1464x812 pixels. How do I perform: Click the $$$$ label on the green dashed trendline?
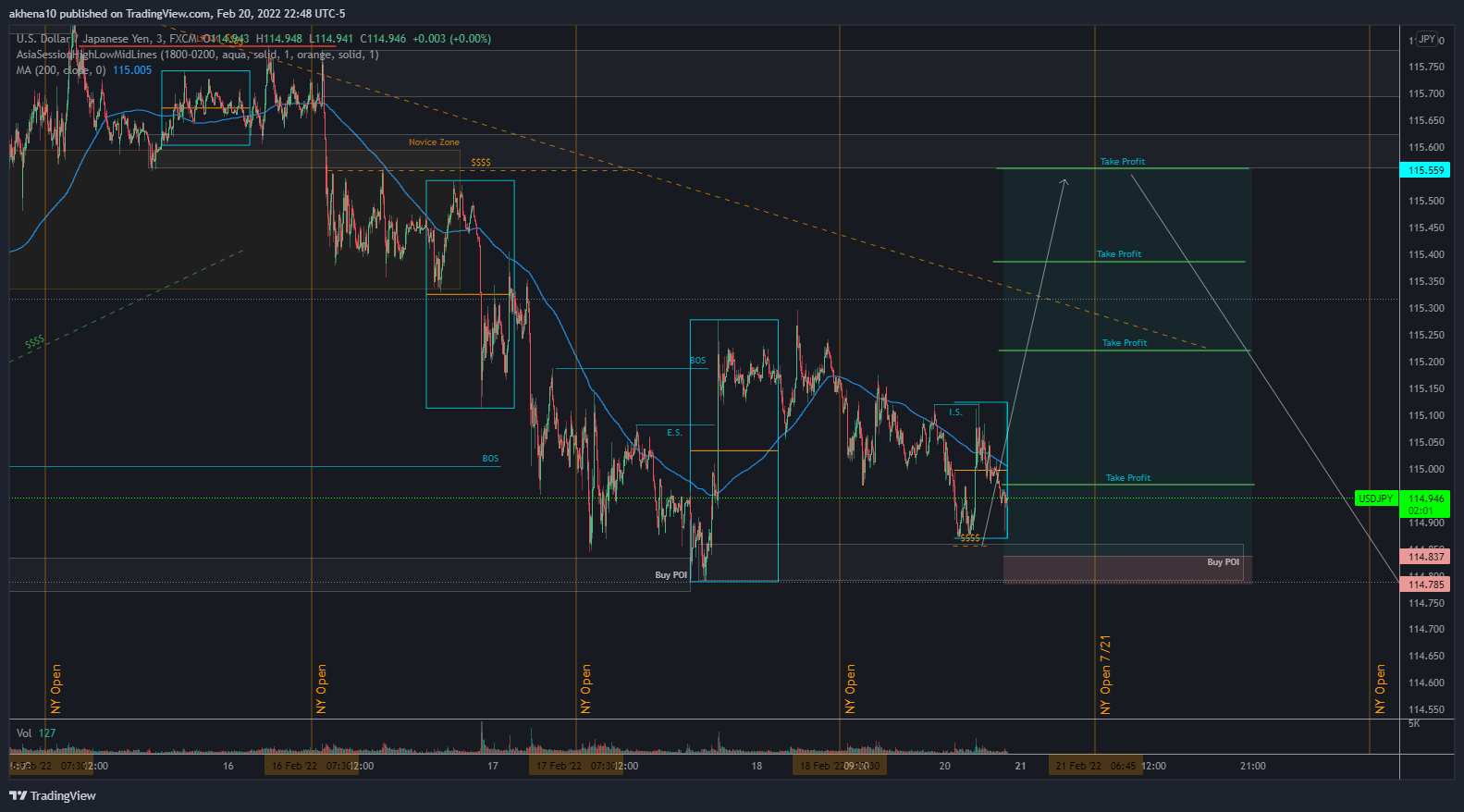tap(34, 342)
